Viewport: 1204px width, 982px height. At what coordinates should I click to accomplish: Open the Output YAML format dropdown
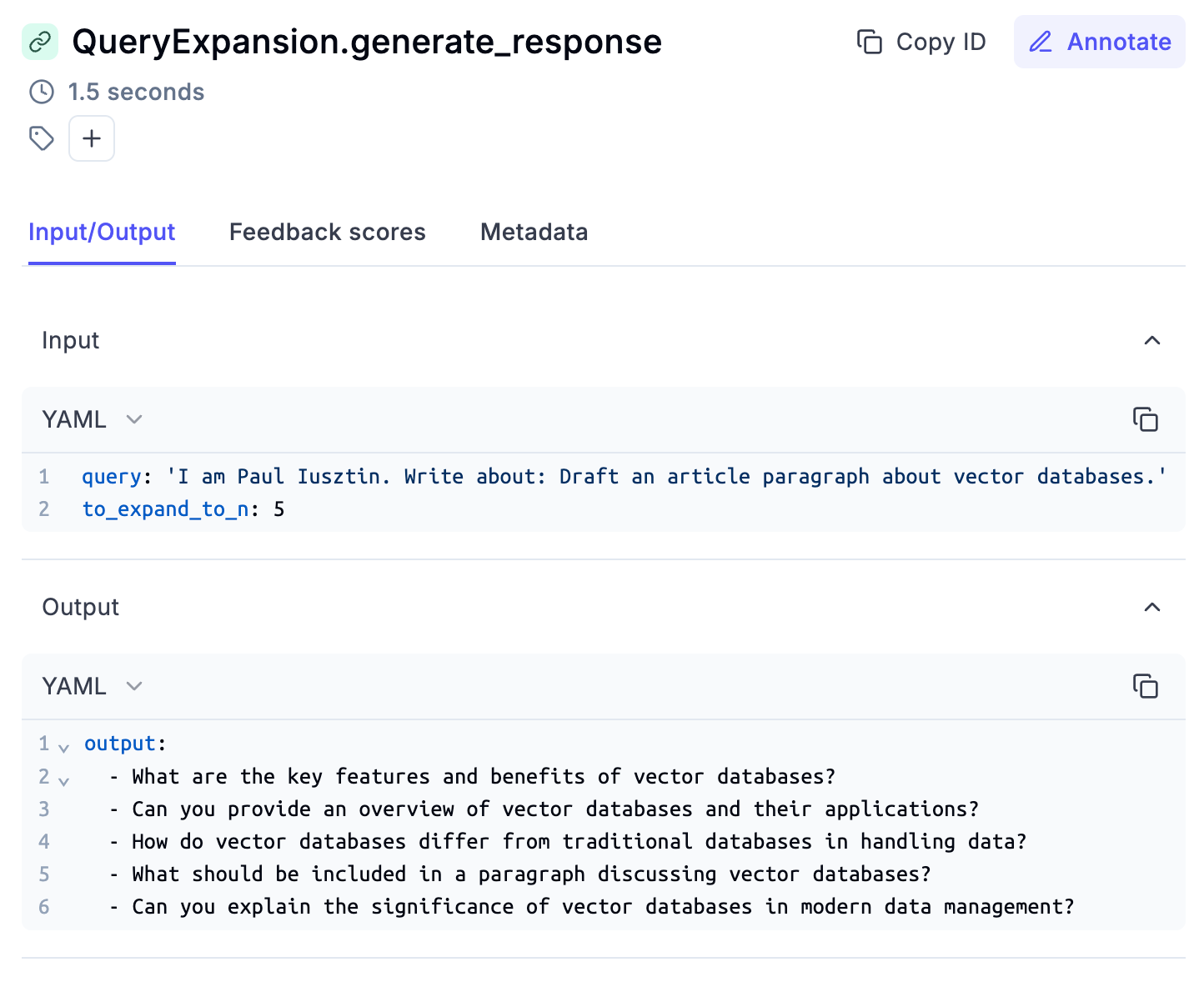pos(93,686)
